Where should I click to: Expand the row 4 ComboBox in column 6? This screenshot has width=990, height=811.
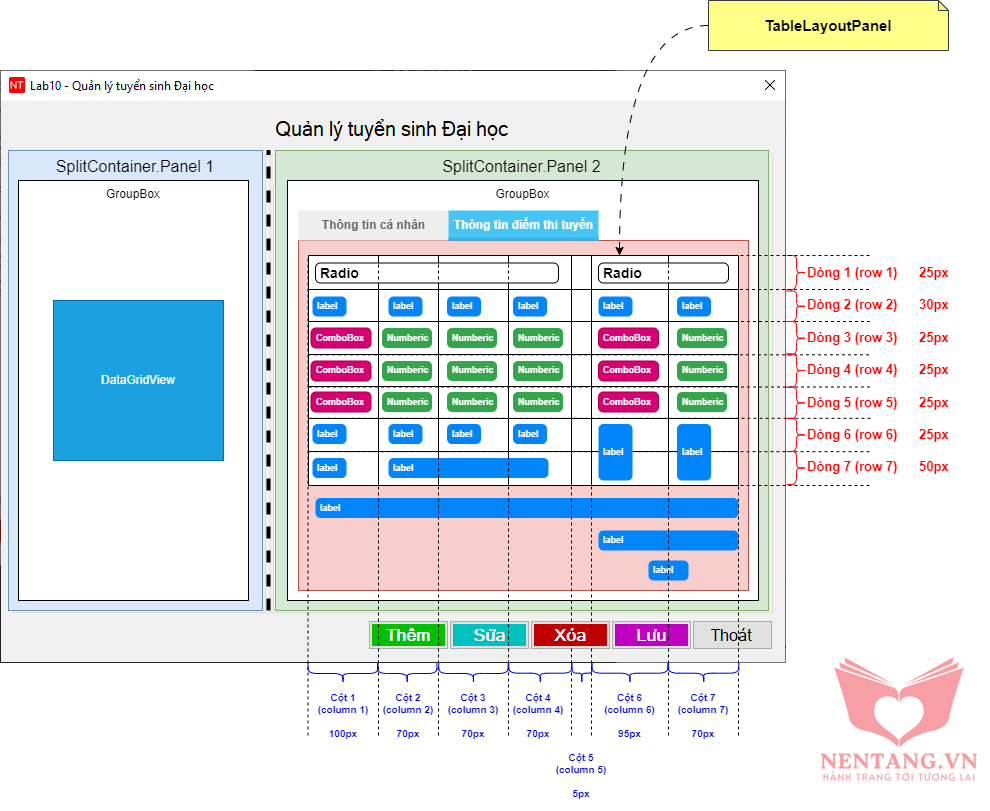pos(628,370)
